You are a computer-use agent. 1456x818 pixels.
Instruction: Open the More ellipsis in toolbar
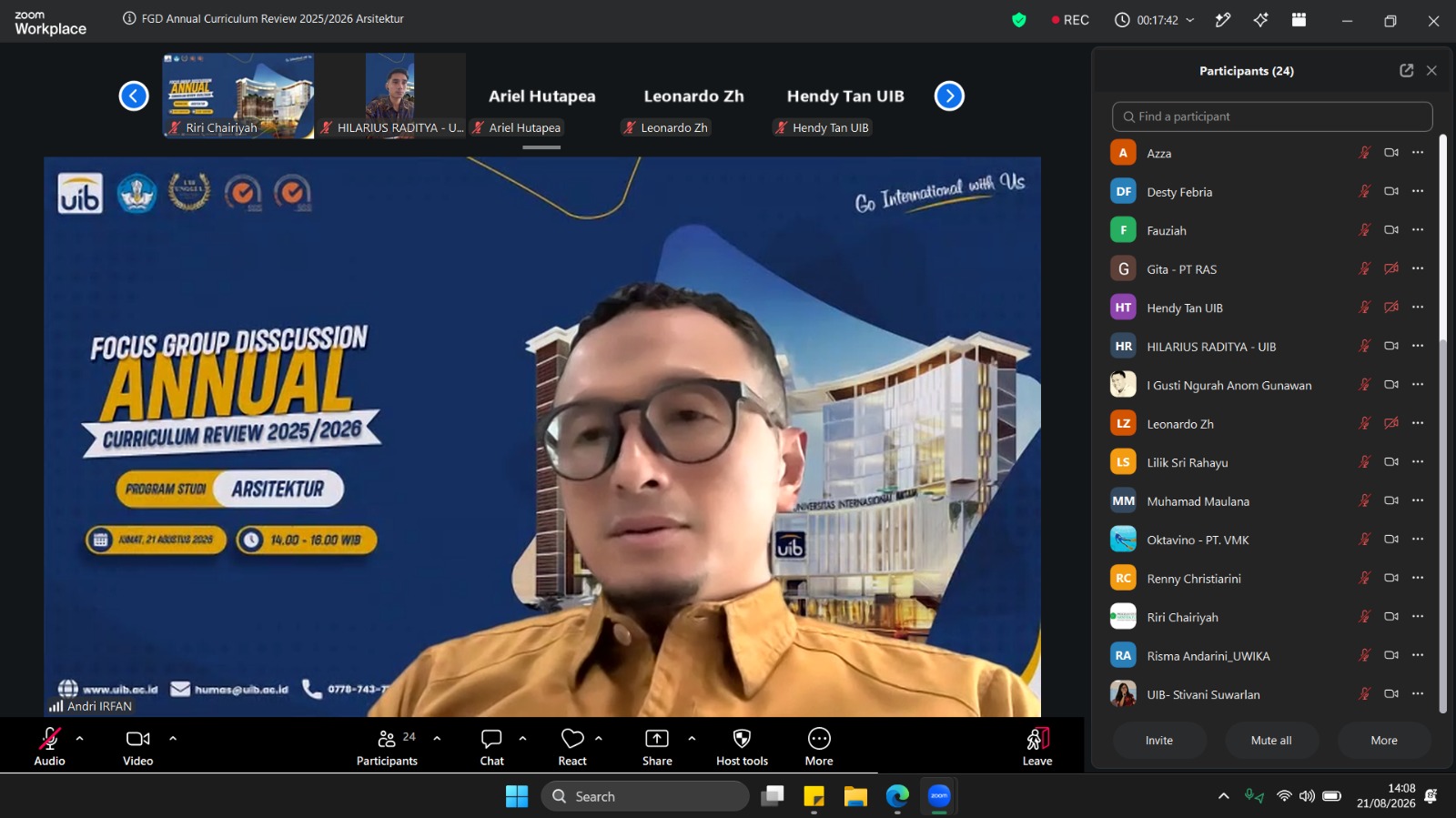pyautogui.click(x=819, y=738)
